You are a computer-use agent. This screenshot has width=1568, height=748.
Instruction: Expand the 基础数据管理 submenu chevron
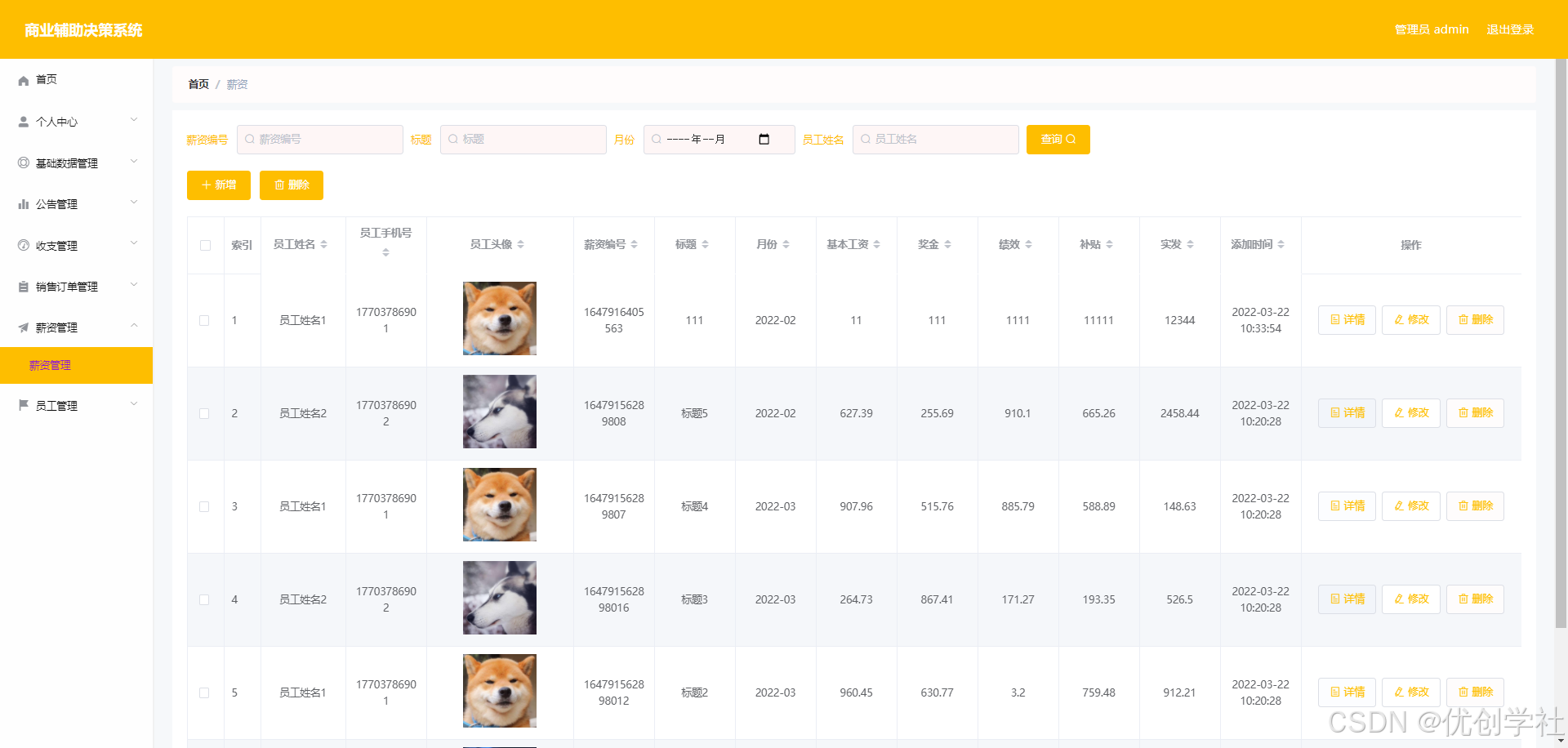tap(134, 162)
